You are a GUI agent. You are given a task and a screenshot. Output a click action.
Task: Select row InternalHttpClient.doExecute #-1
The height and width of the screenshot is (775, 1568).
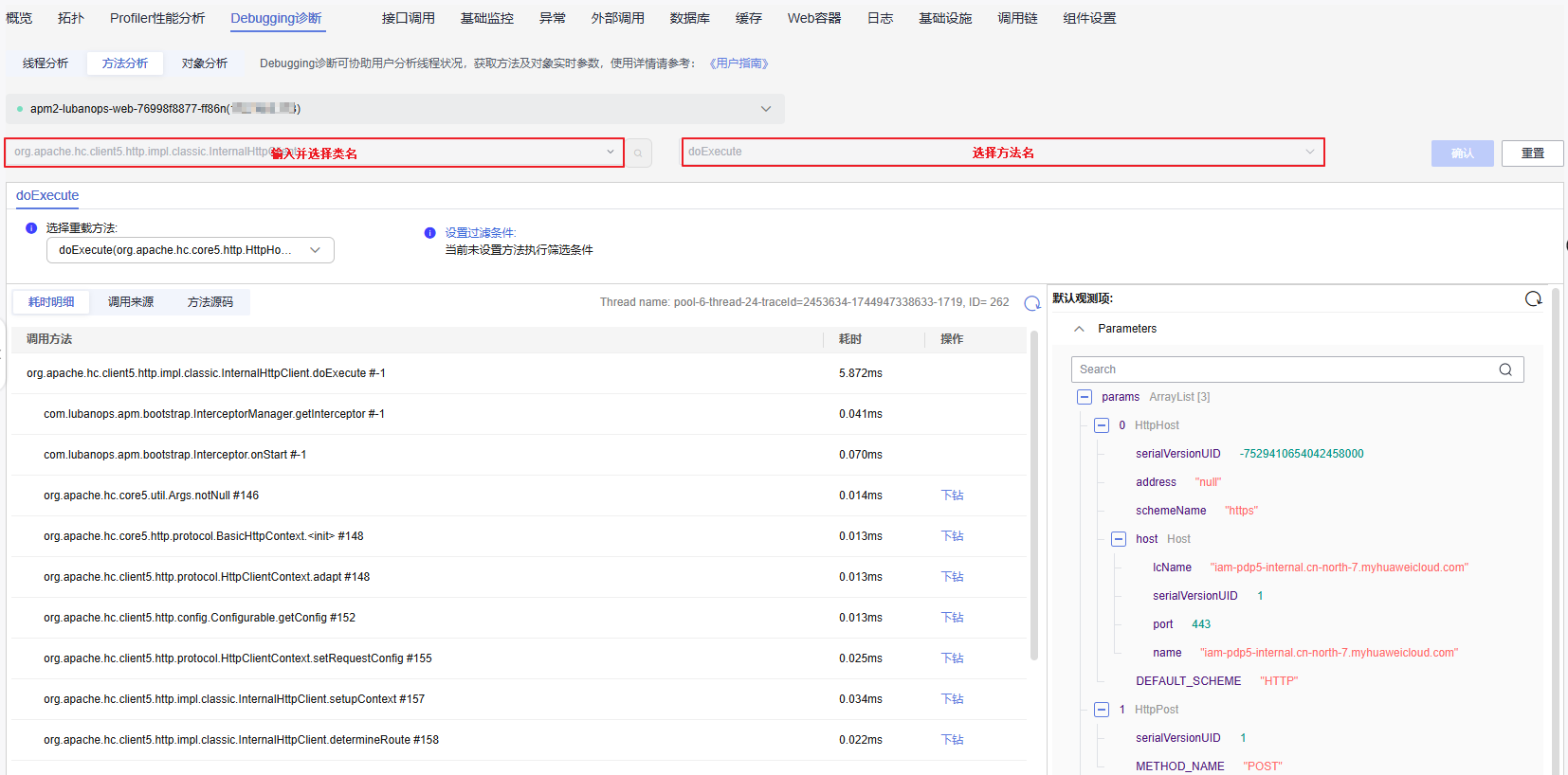pyautogui.click(x=519, y=373)
